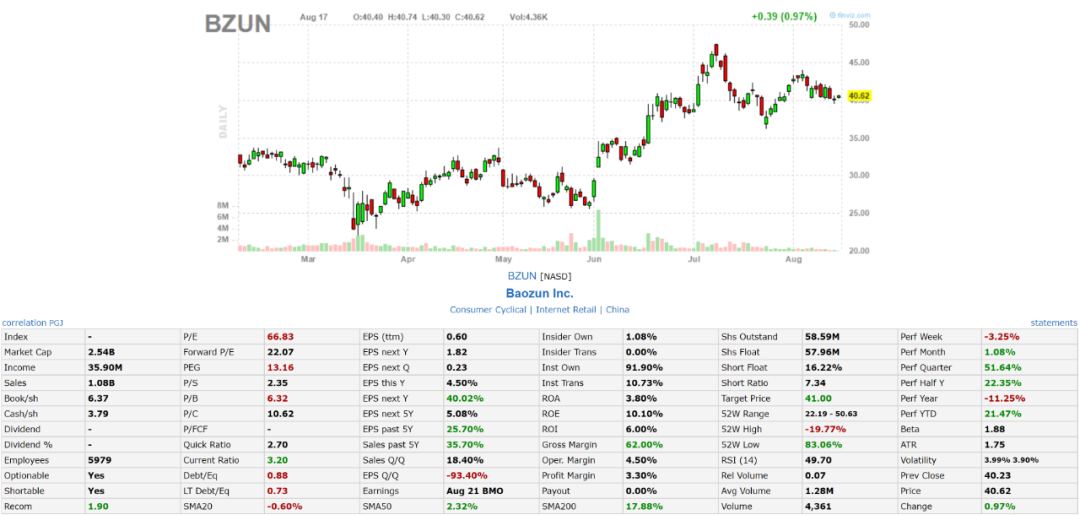The height and width of the screenshot is (515, 1080).
Task: Select the EPS past 5Y value 25.70%
Action: pos(465,429)
